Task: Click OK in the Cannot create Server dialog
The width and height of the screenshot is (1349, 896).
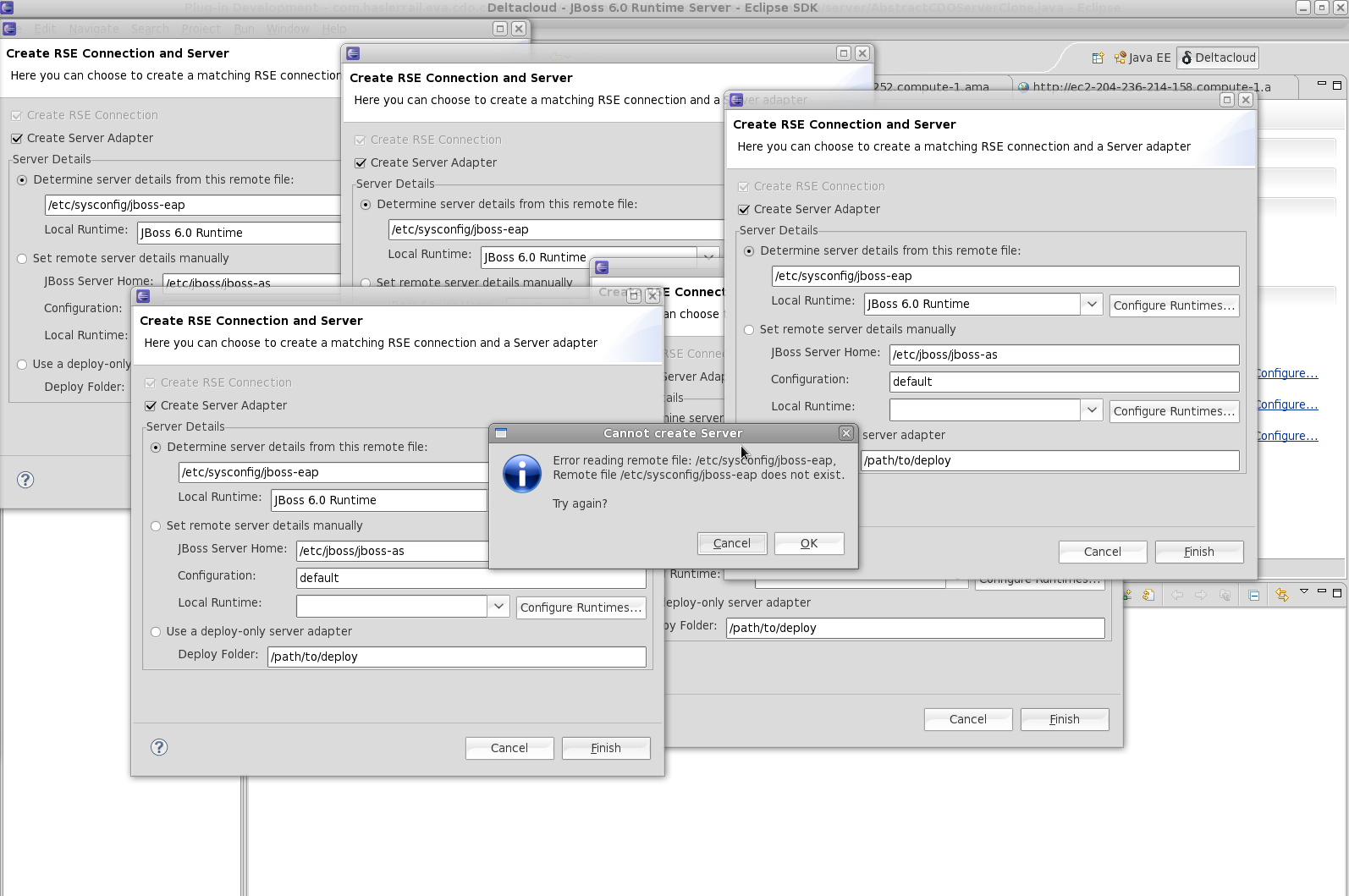Action: click(809, 543)
